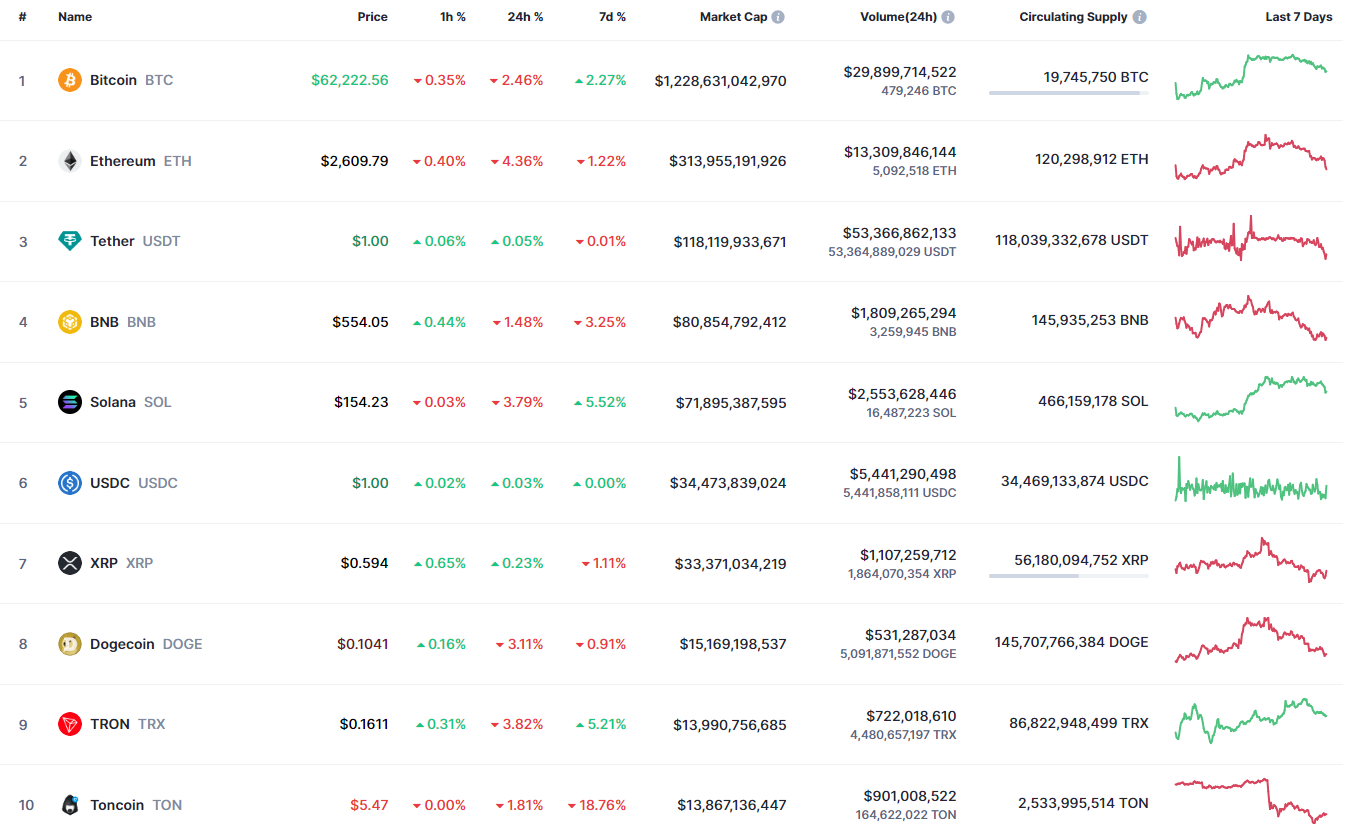The image size is (1348, 832).
Task: Open the BNB coin page link
Action: coord(104,322)
